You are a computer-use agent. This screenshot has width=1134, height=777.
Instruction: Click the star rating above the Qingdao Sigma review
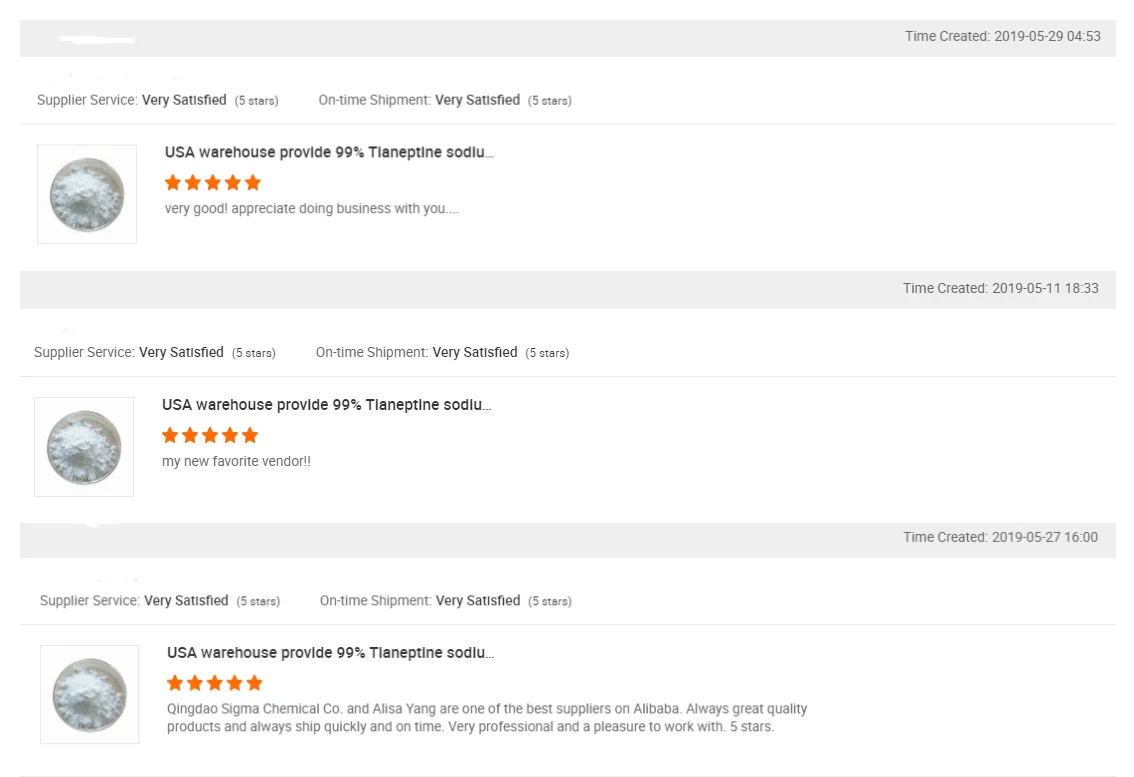[214, 683]
